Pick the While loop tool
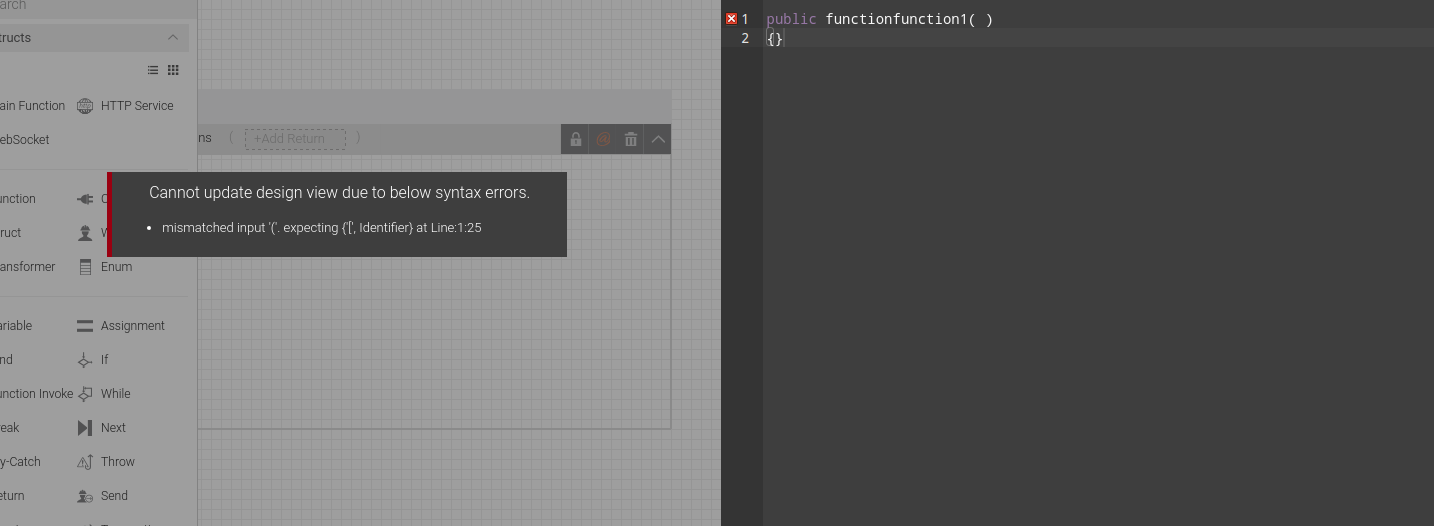1434x526 pixels. coord(104,394)
